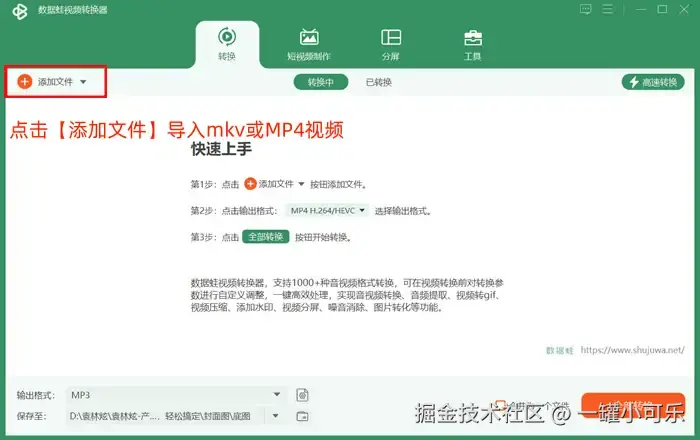Open the https://www.shujuwa.net/ link
The width and height of the screenshot is (700, 440).
(x=632, y=350)
